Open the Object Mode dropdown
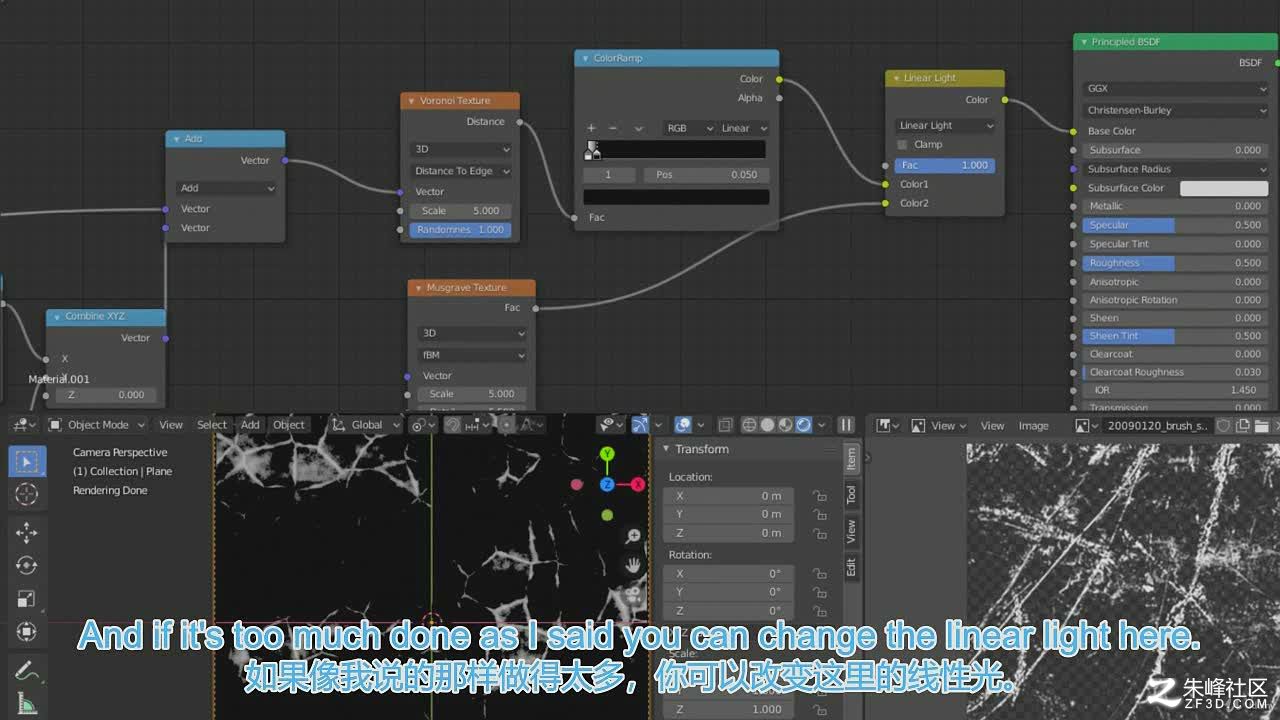The height and width of the screenshot is (720, 1280). tap(98, 425)
